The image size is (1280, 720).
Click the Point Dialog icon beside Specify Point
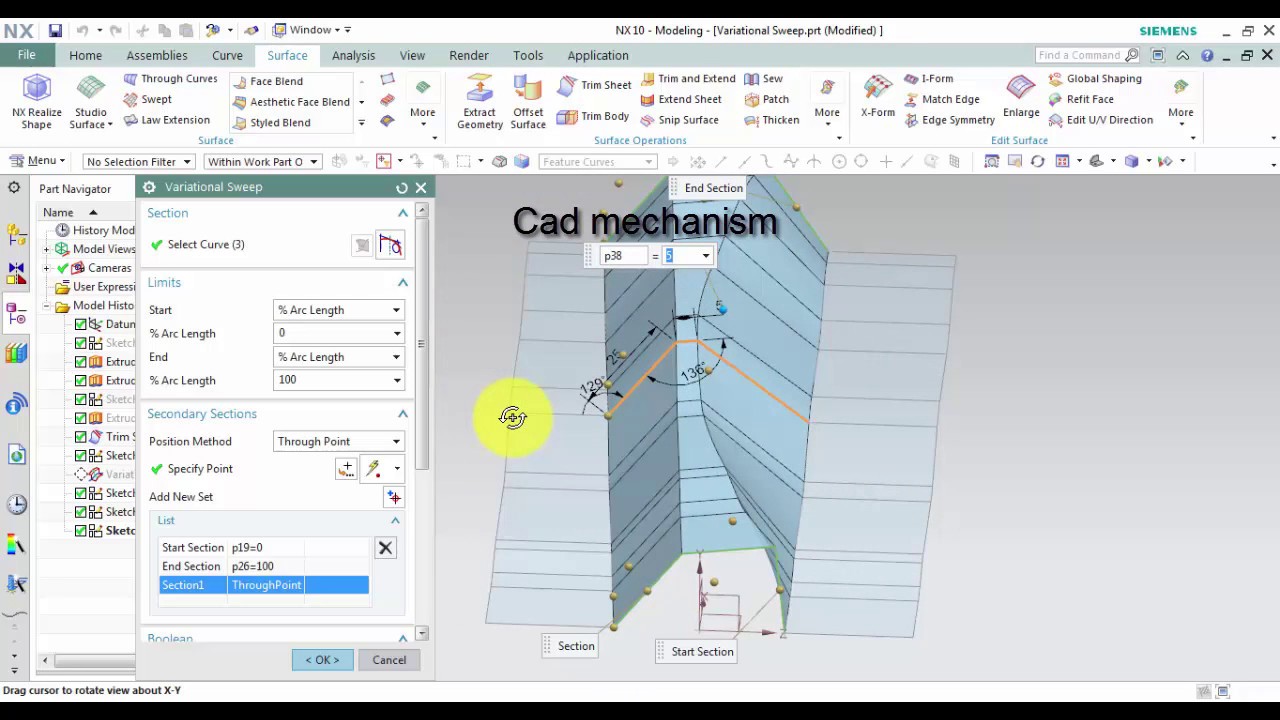346,468
